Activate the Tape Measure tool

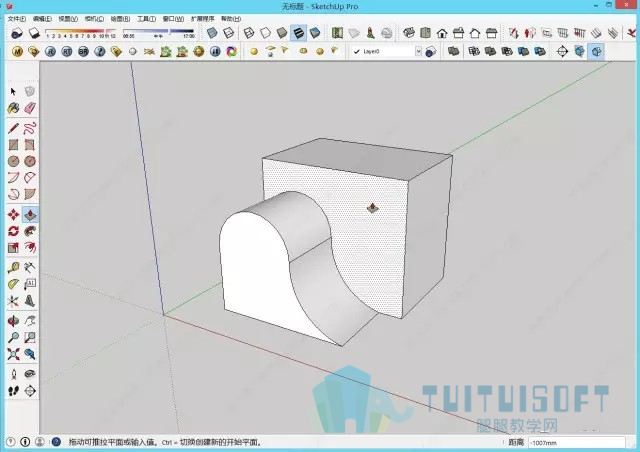pyautogui.click(x=13, y=267)
